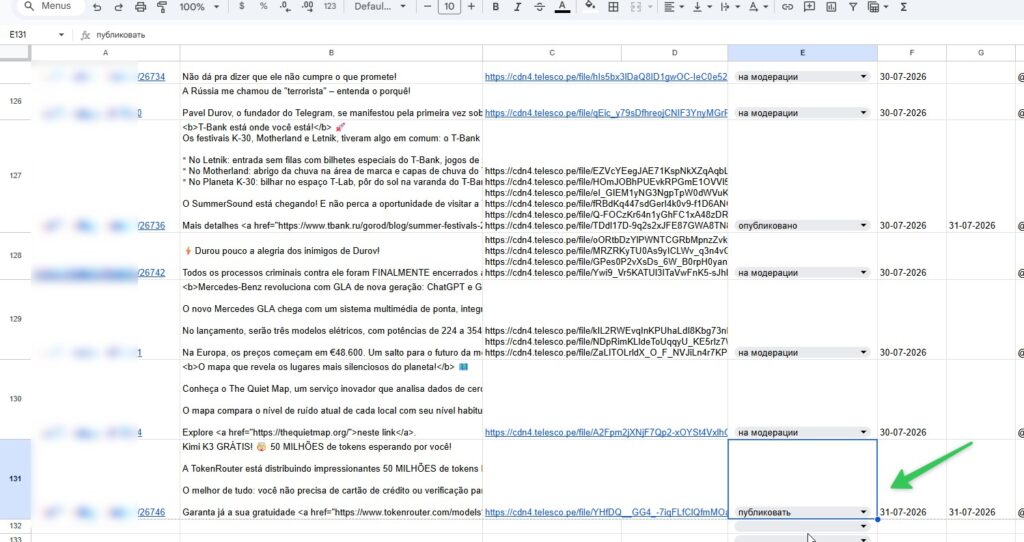Image resolution: width=1024 pixels, height=542 pixels.
Task: Open vertical align options
Action: coord(701,7)
